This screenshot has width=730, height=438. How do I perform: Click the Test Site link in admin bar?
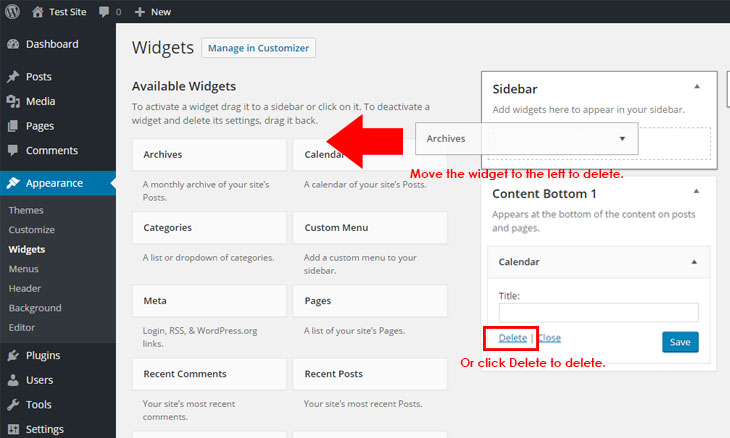pos(68,12)
